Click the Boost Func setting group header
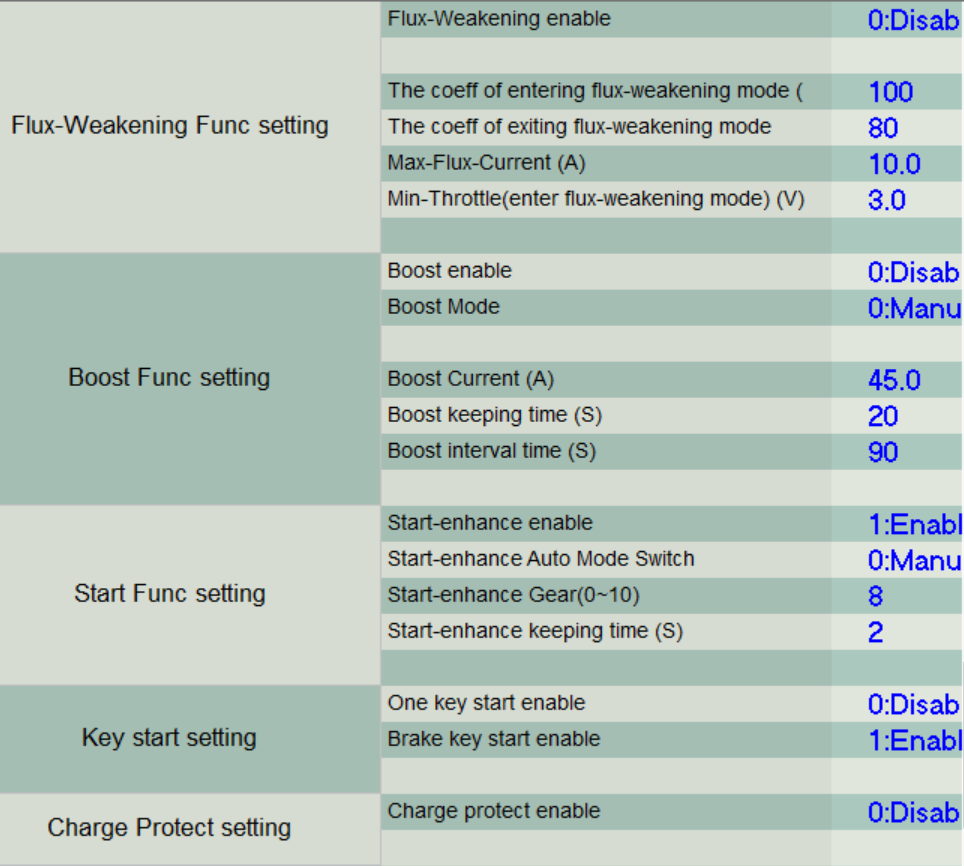Screen dimensions: 964x866 tap(169, 378)
